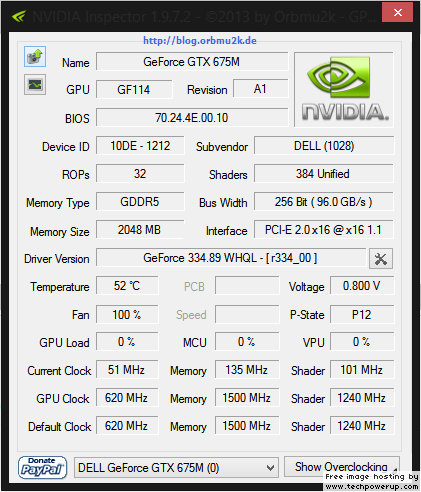The height and width of the screenshot is (492, 421).
Task: Select MCU load value 0 %
Action: click(247, 342)
